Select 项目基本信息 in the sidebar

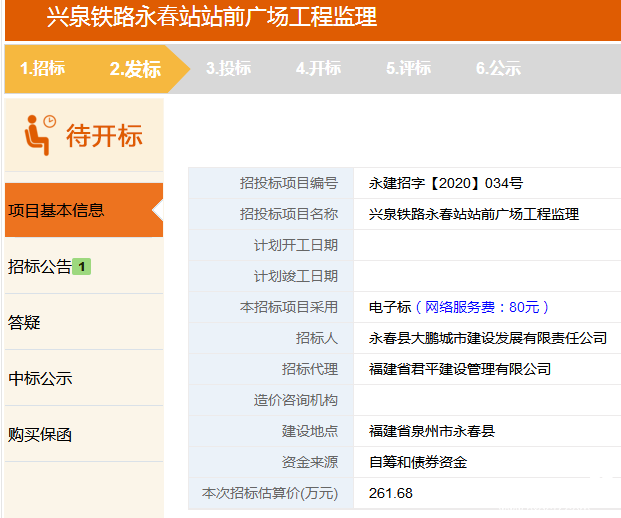[x=84, y=210]
